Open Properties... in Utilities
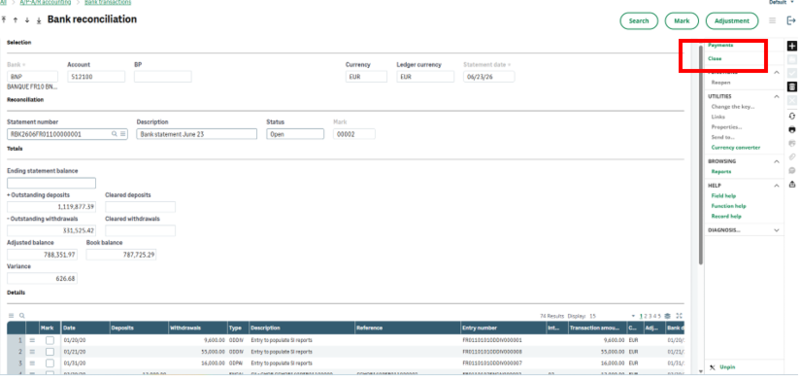800x381 pixels. click(727, 127)
